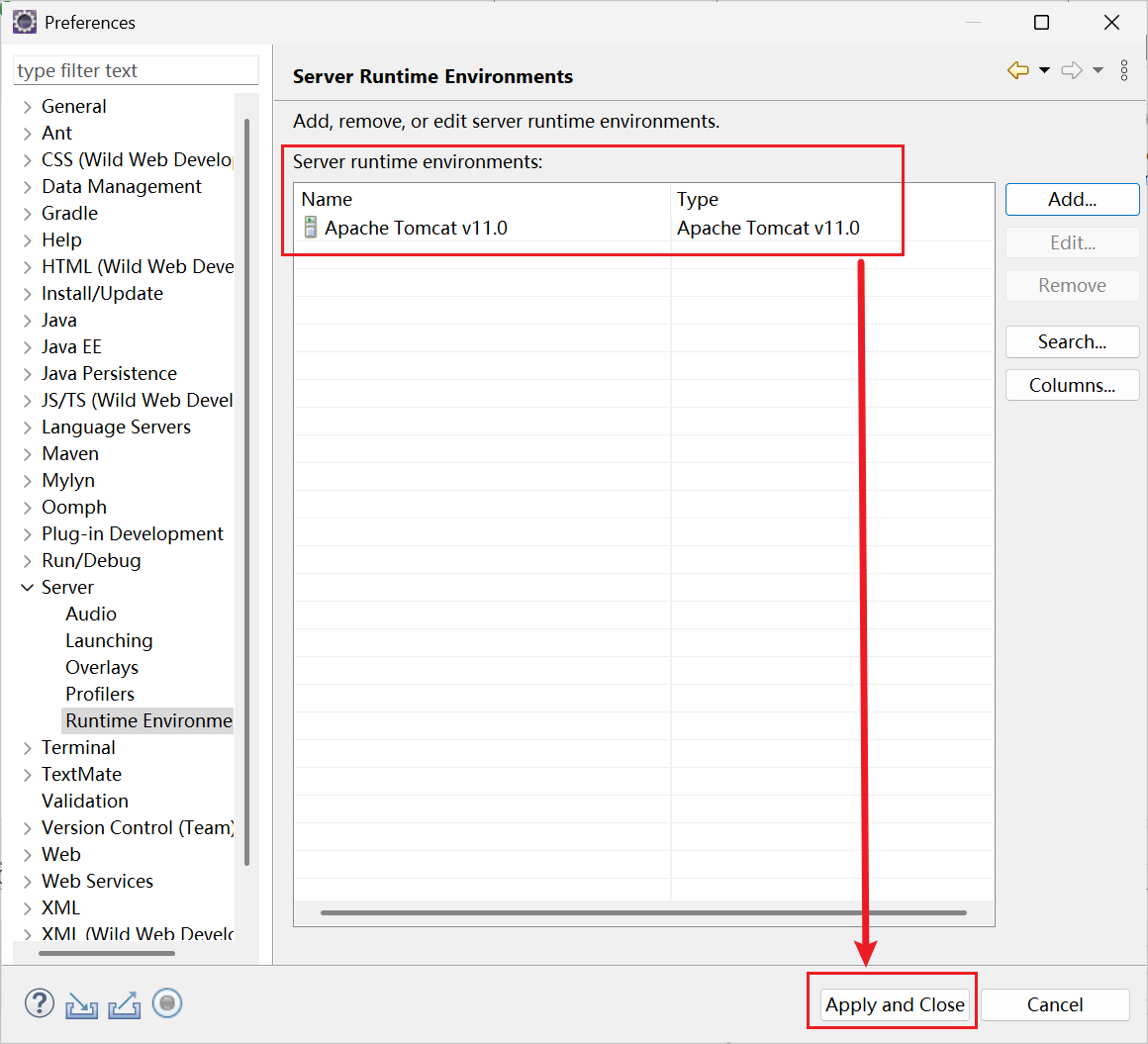Click the Preferences window title icon
Image resolution: width=1148 pixels, height=1044 pixels.
25,23
